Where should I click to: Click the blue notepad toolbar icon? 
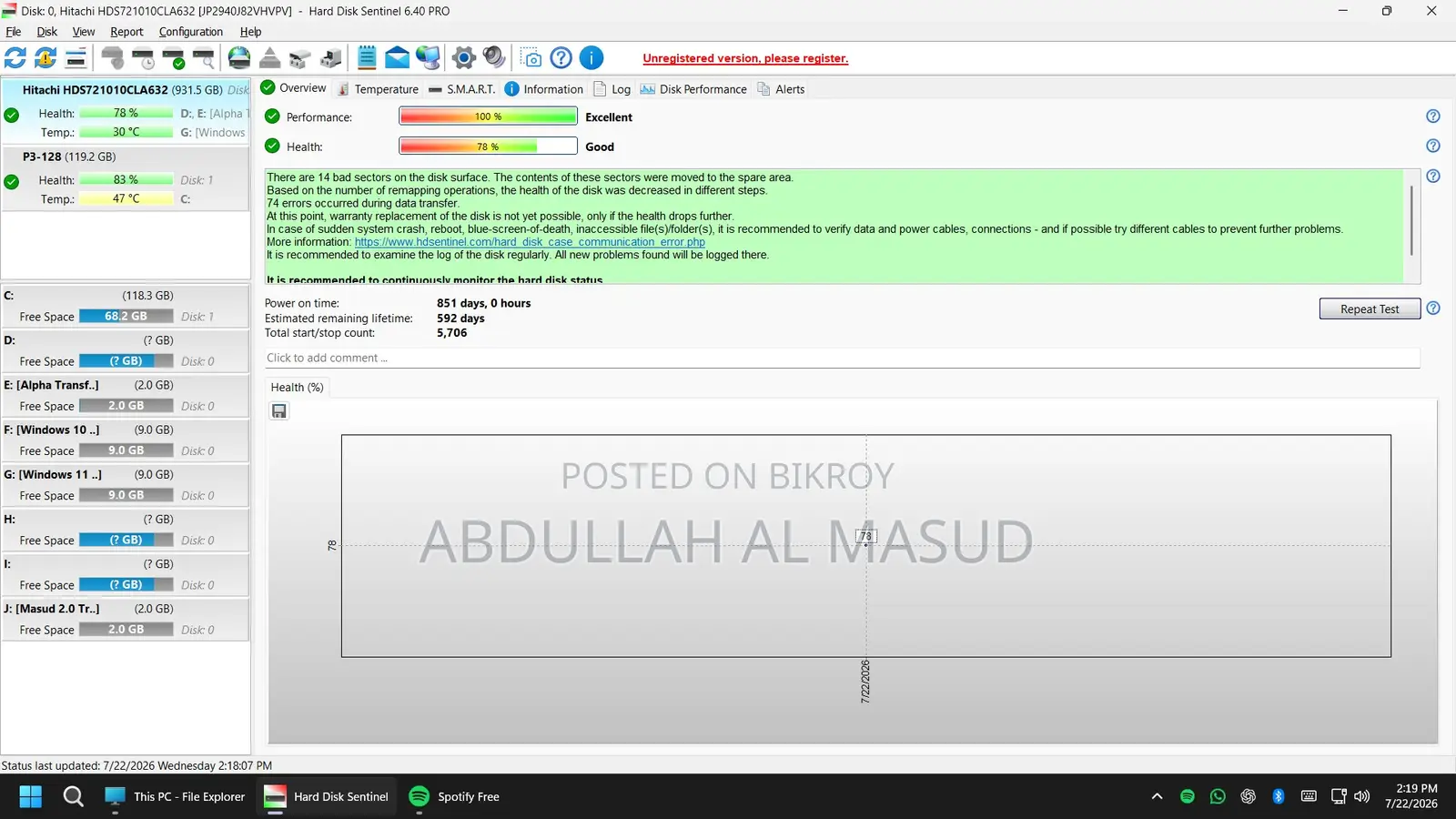pyautogui.click(x=367, y=58)
